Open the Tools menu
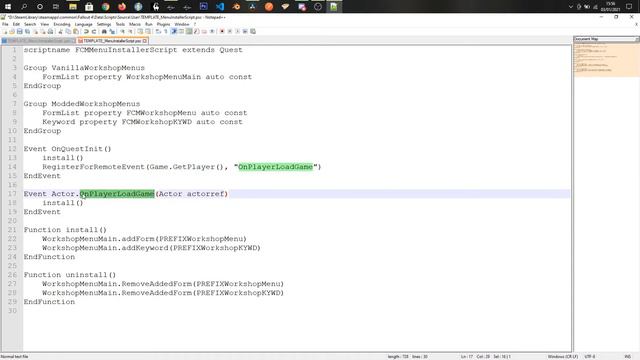This screenshot has height=360, width=640. coord(120,24)
